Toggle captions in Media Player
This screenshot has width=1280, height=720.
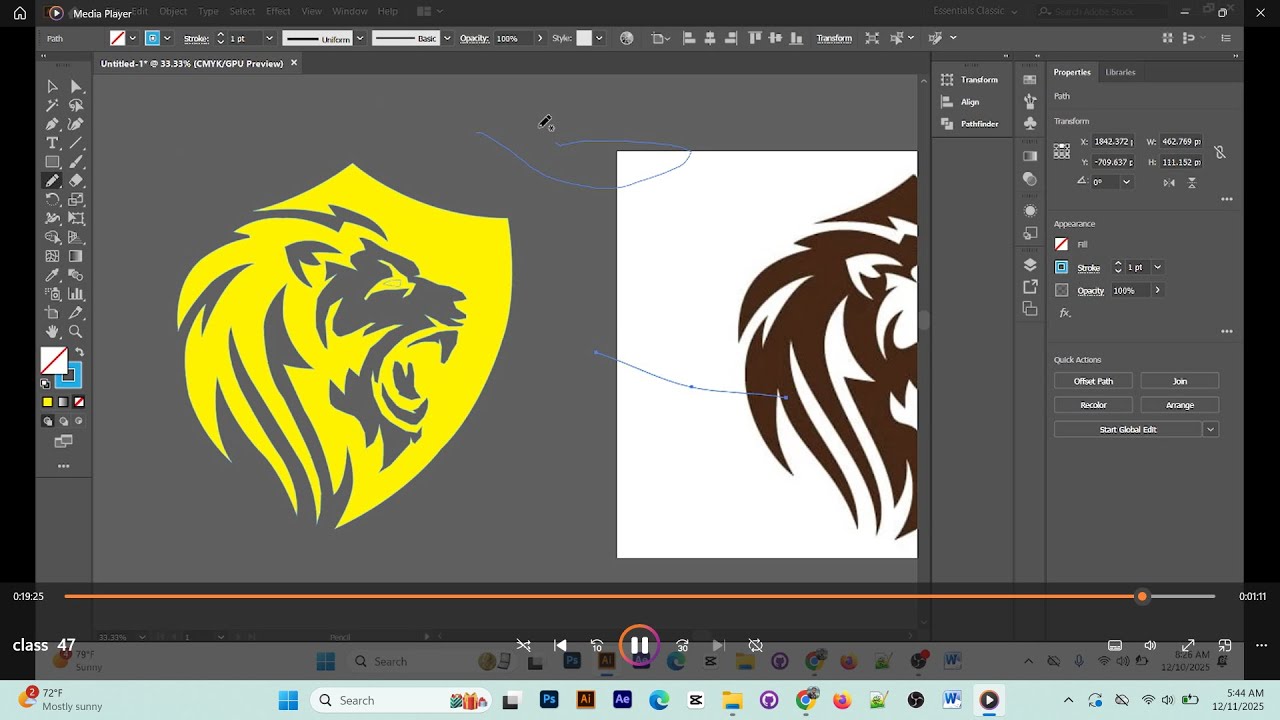(1115, 646)
